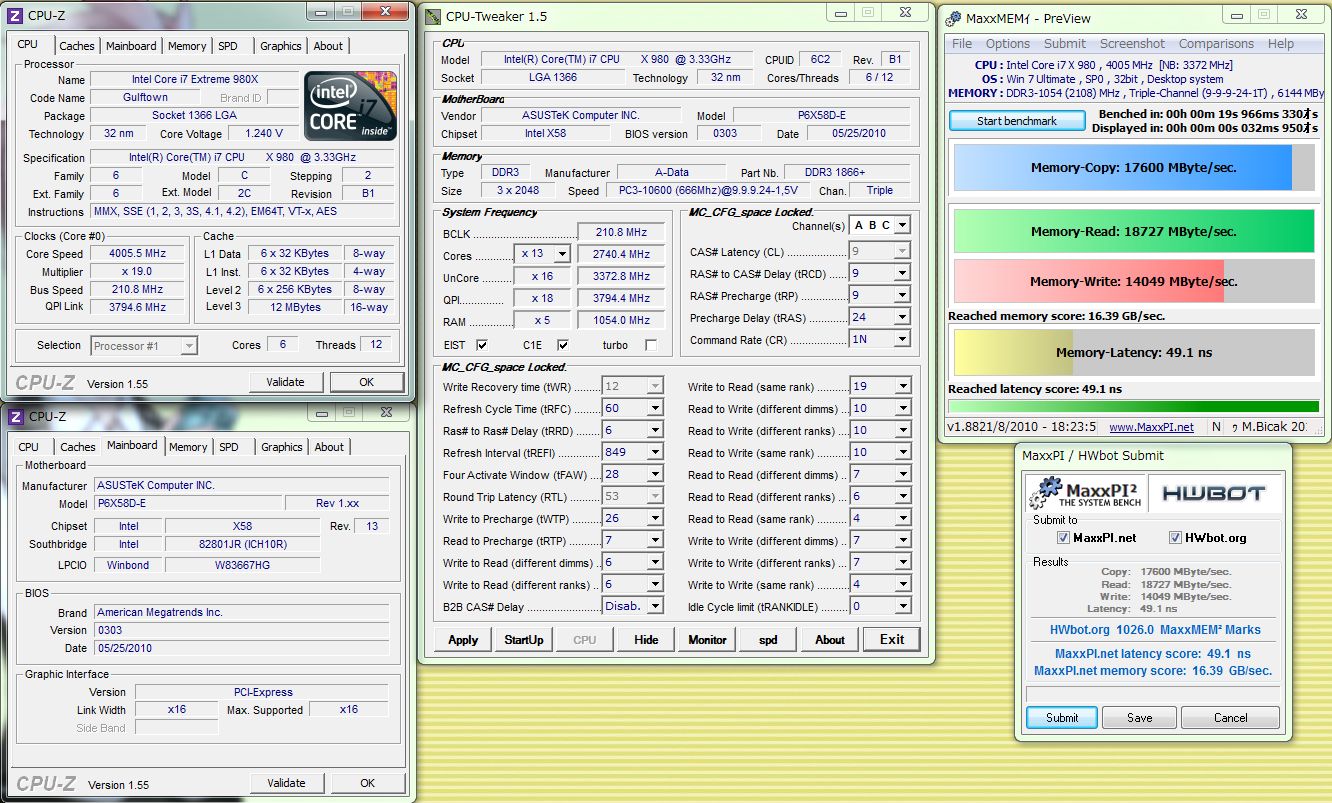Disable the EIST checkbox in CPU-Tweaker
This screenshot has width=1332, height=803.
click(482, 345)
